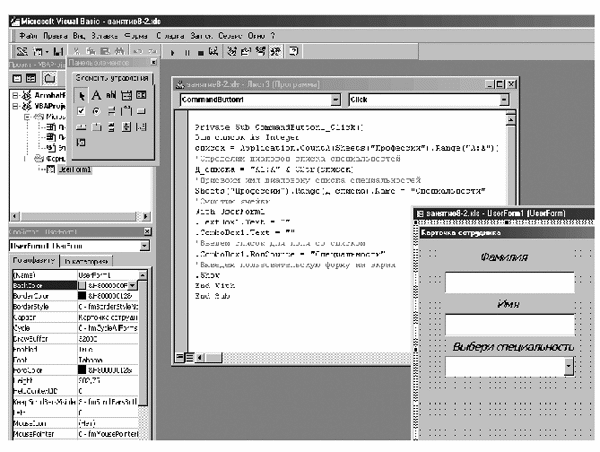Viewport: 600px width, 452px height.
Task: Click the Help icon in the toolbar
Action: pyautogui.click(x=293, y=51)
